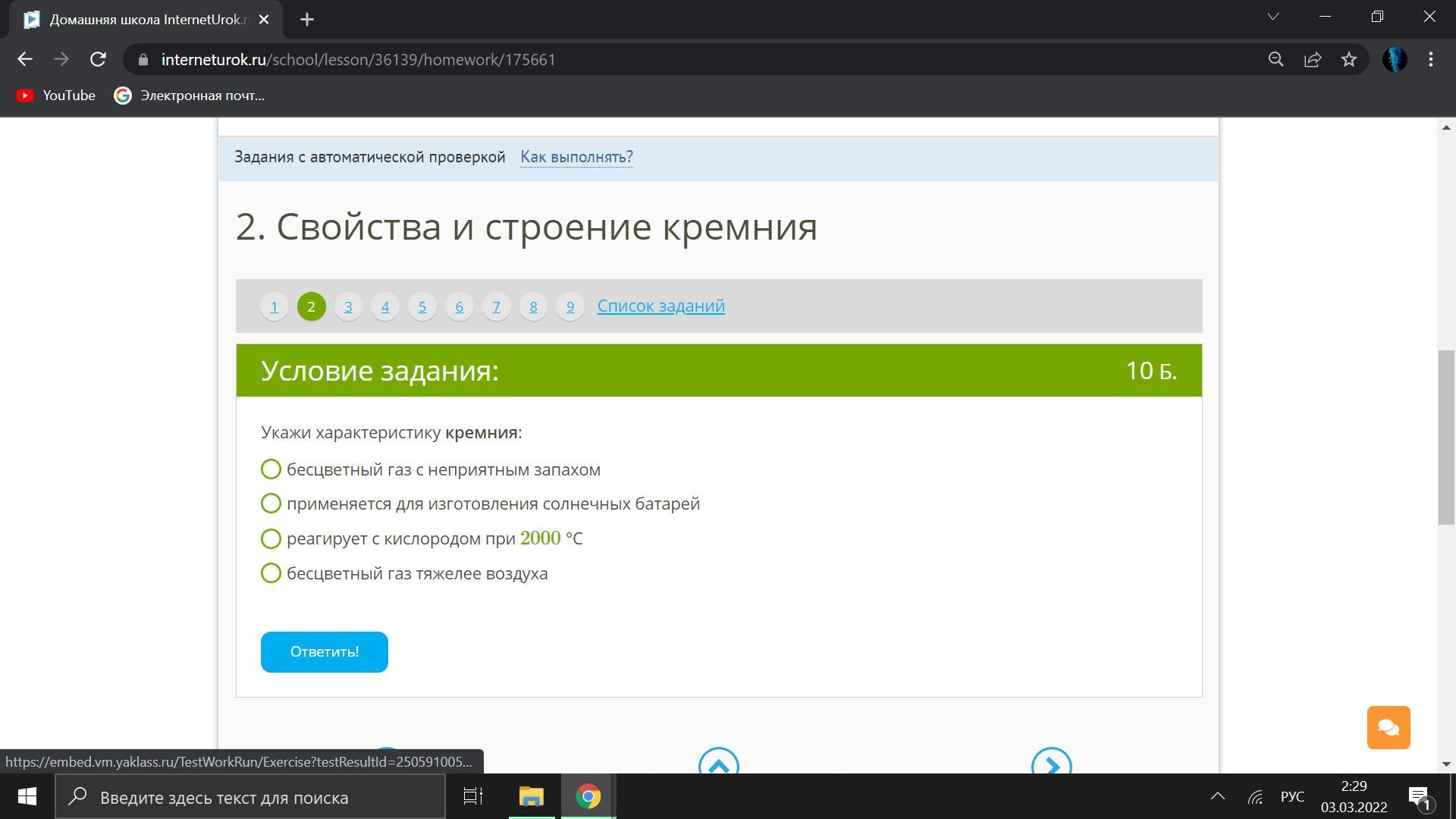Switch to task number 5
1456x819 pixels.
pyautogui.click(x=422, y=306)
